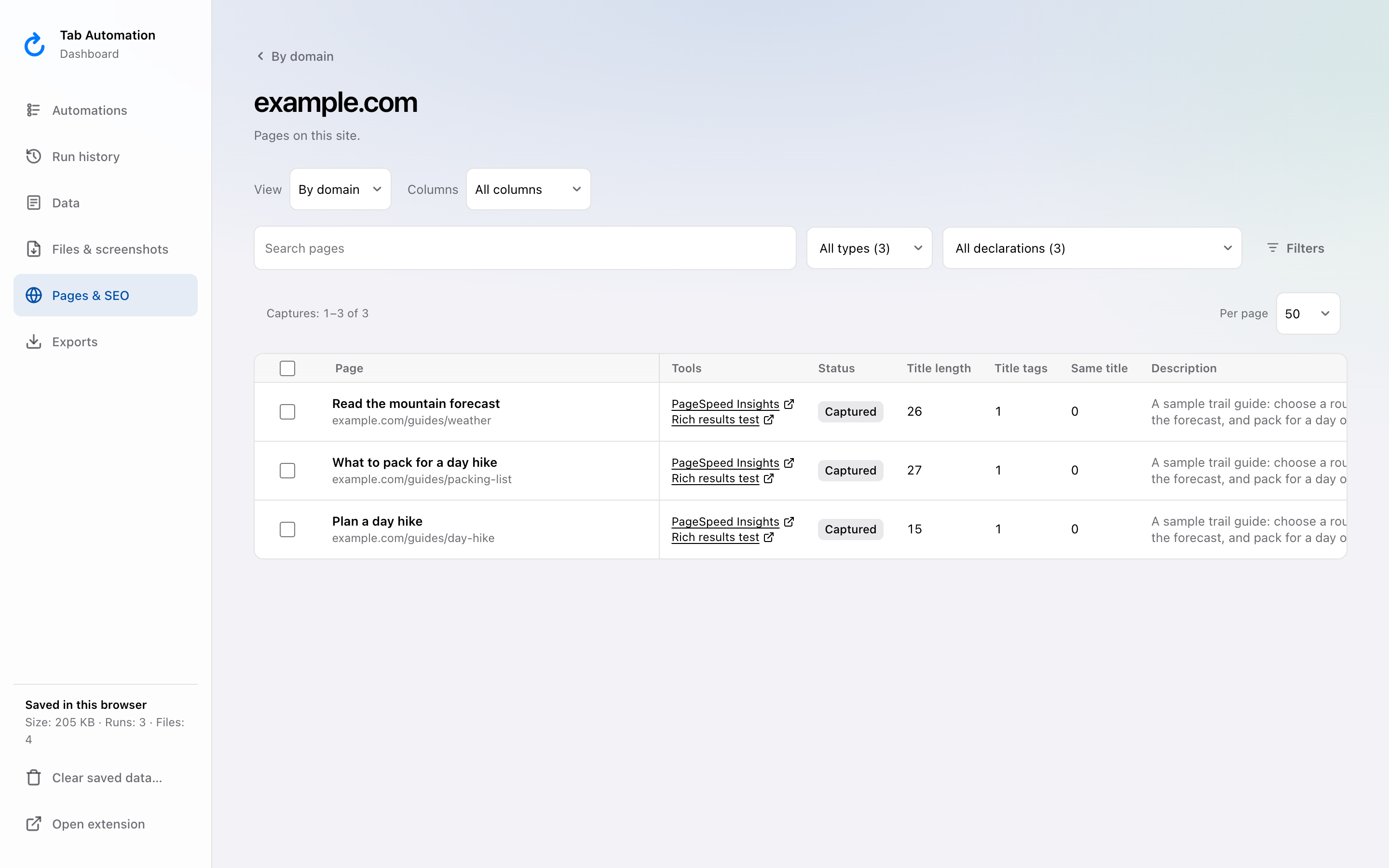Viewport: 1389px width, 868px height.
Task: Click the Open extension external-link icon
Action: [x=33, y=824]
